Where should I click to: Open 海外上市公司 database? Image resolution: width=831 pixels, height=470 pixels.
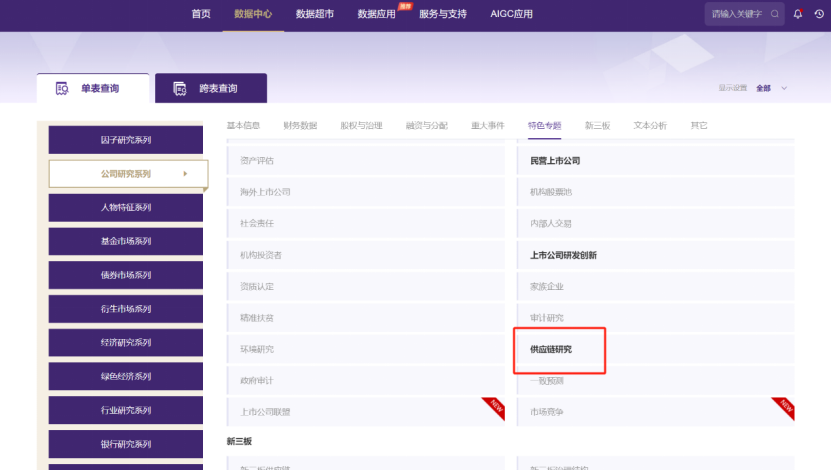point(366,192)
